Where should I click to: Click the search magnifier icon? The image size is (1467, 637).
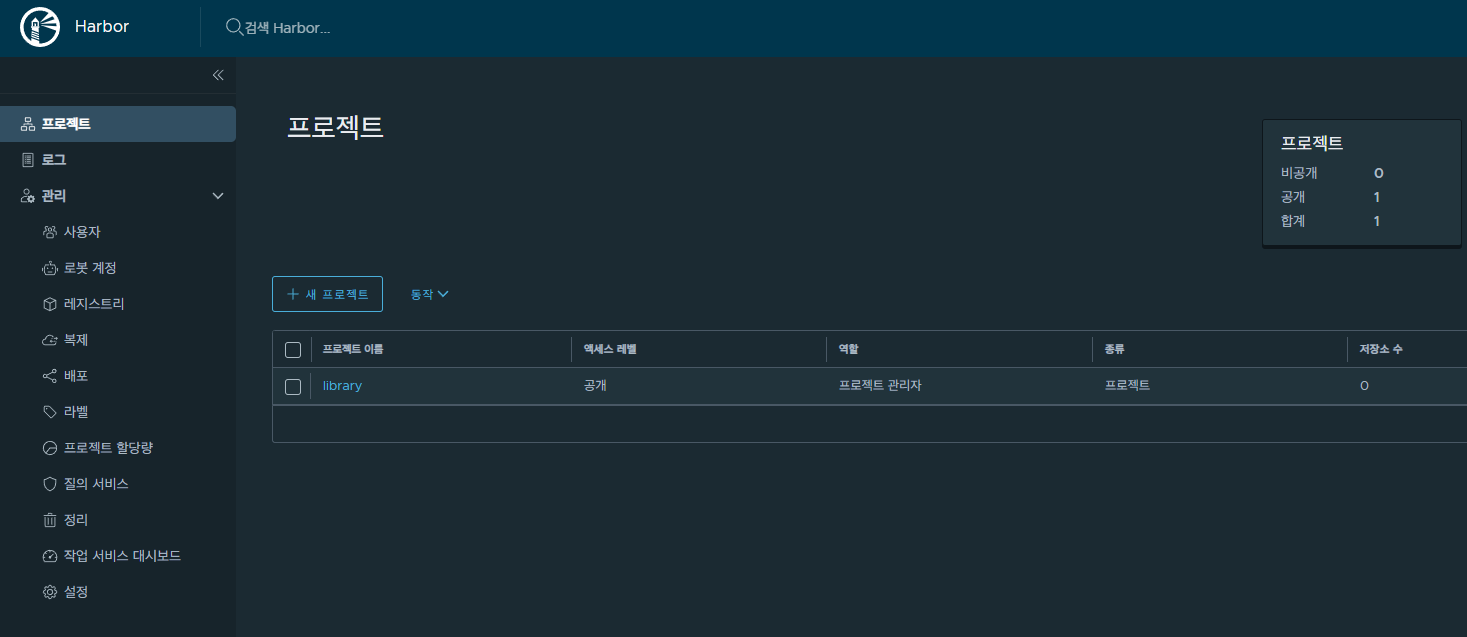click(x=234, y=27)
